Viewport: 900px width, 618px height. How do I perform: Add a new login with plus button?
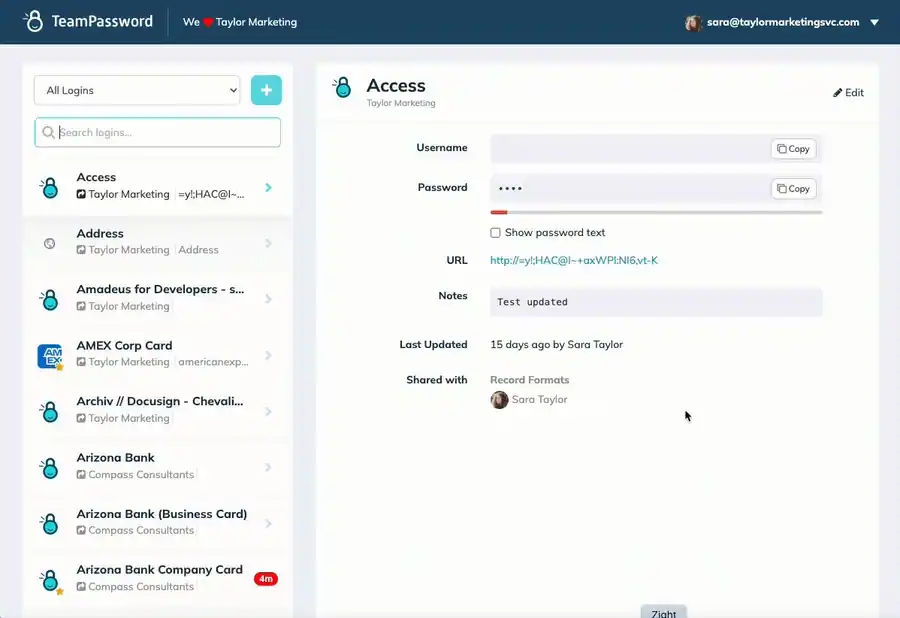pyautogui.click(x=266, y=90)
